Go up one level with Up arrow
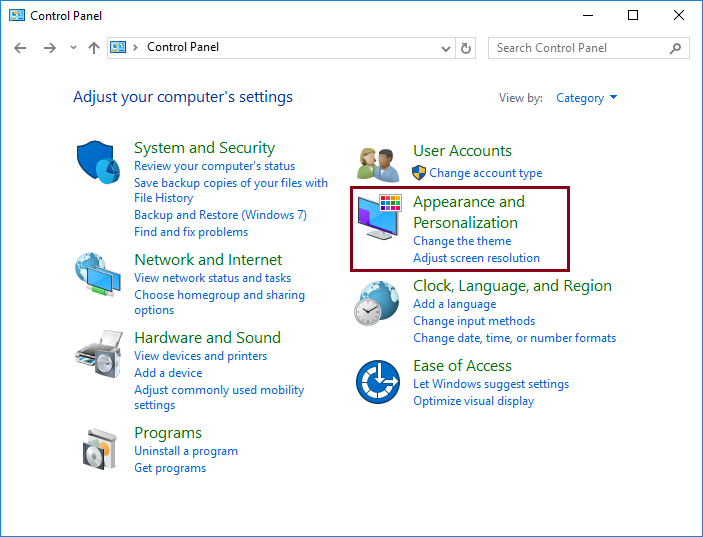703x537 pixels. [x=94, y=48]
